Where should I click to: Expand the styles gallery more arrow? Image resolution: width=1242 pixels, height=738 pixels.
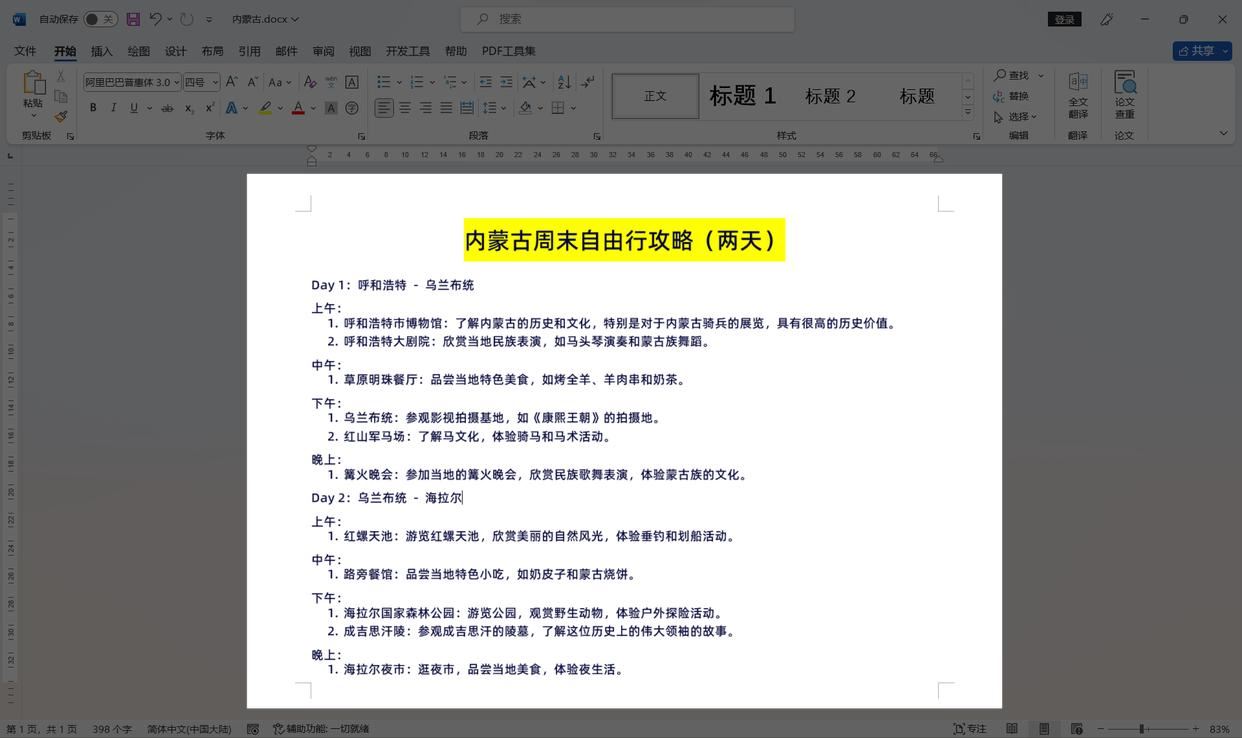[x=967, y=113]
